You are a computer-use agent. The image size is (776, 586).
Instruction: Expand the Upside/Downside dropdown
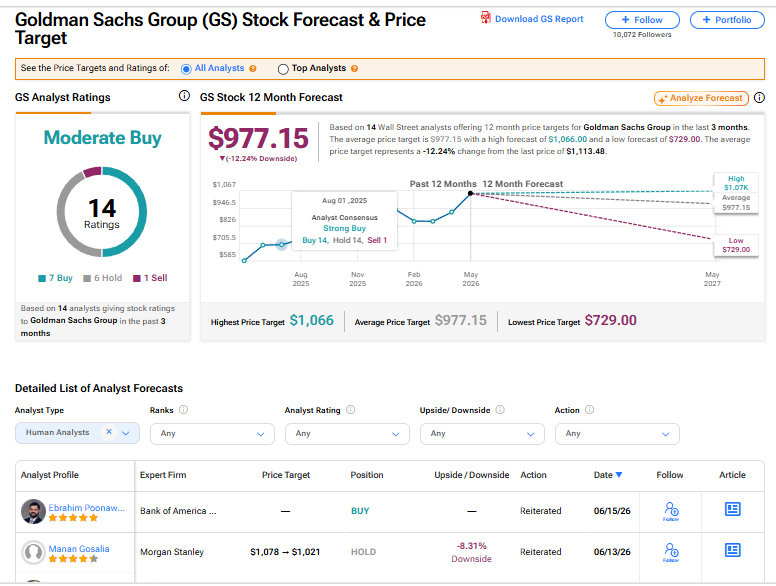tap(482, 434)
